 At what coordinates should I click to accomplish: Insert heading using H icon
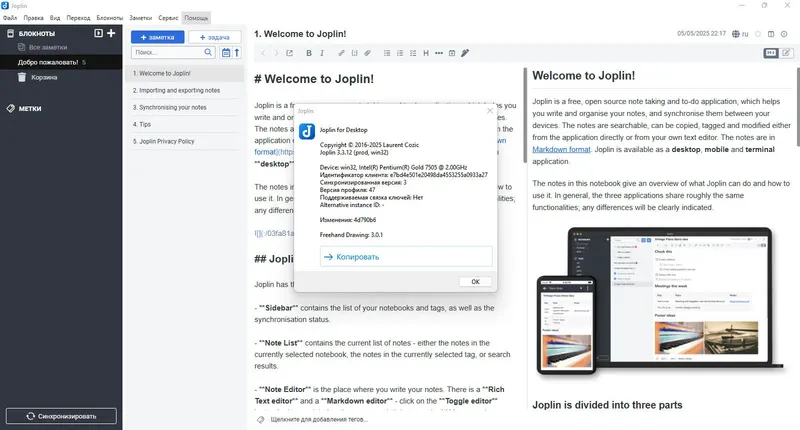[x=426, y=53]
